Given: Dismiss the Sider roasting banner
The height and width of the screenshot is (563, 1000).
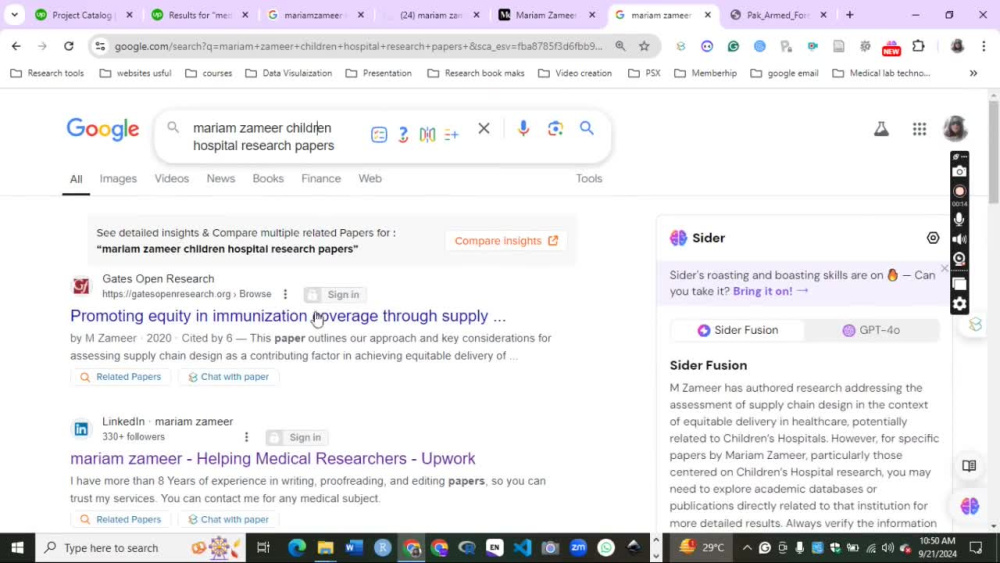Looking at the screenshot, I should tap(945, 268).
